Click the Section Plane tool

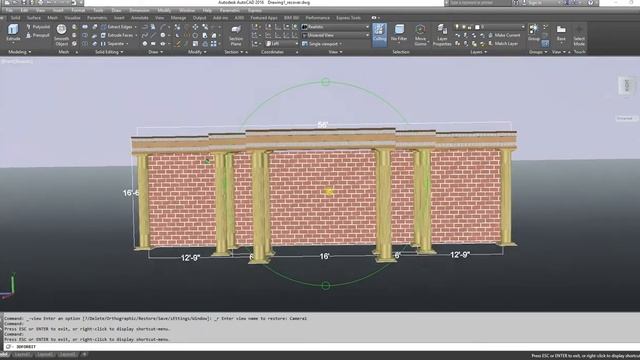coord(236,35)
